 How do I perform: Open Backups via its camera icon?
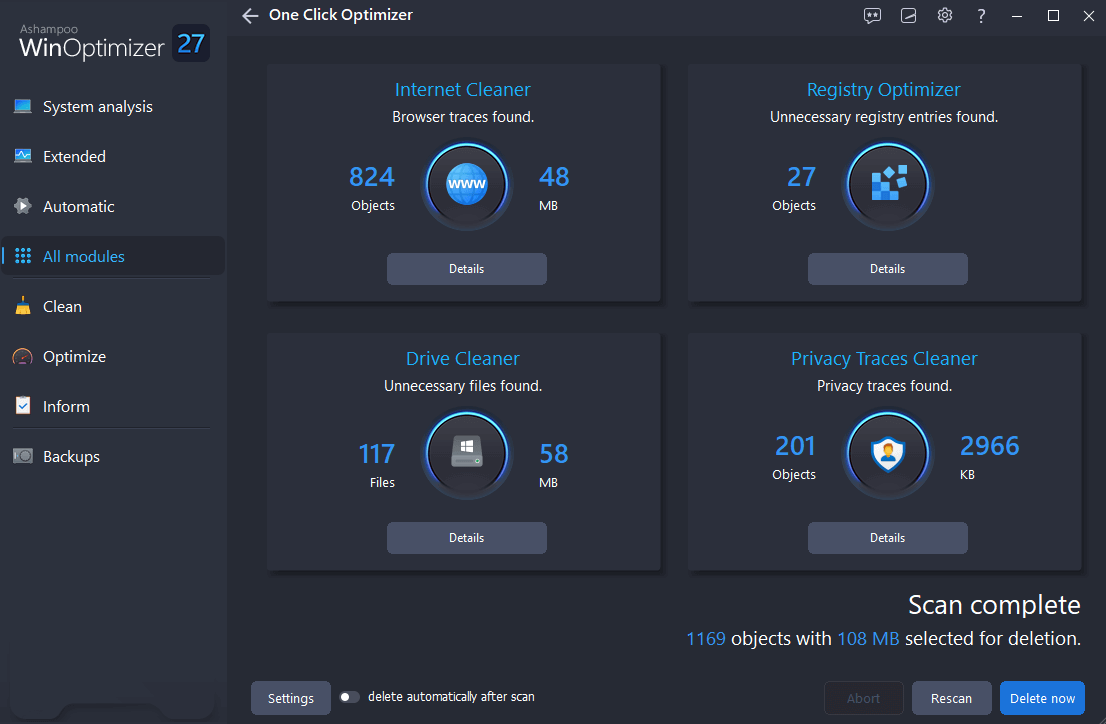(22, 456)
